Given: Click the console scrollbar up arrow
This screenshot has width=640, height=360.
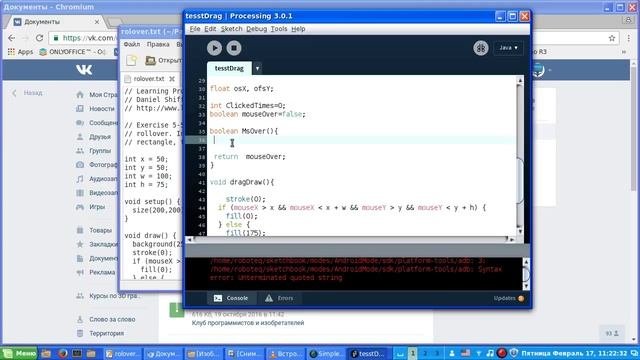Looking at the screenshot, I should [526, 262].
